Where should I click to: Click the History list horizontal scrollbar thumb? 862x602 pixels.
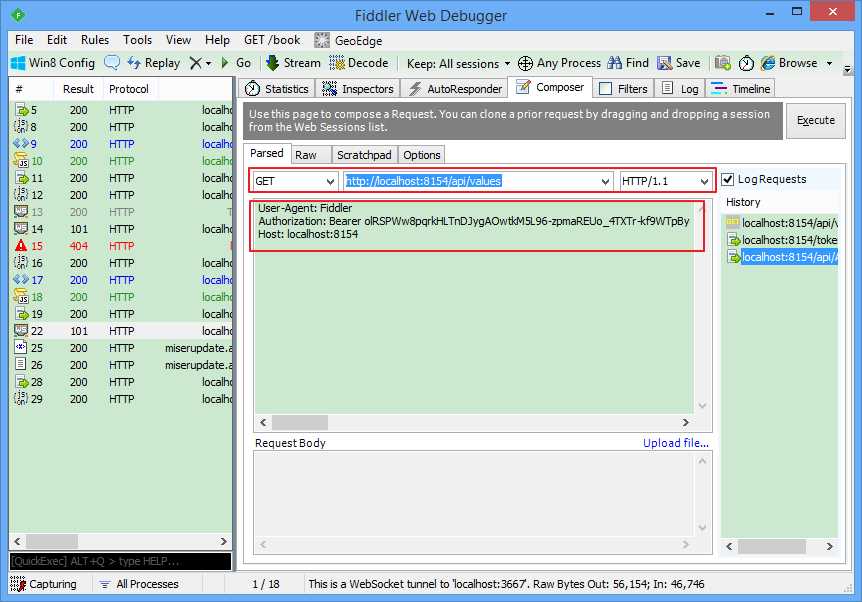point(772,546)
